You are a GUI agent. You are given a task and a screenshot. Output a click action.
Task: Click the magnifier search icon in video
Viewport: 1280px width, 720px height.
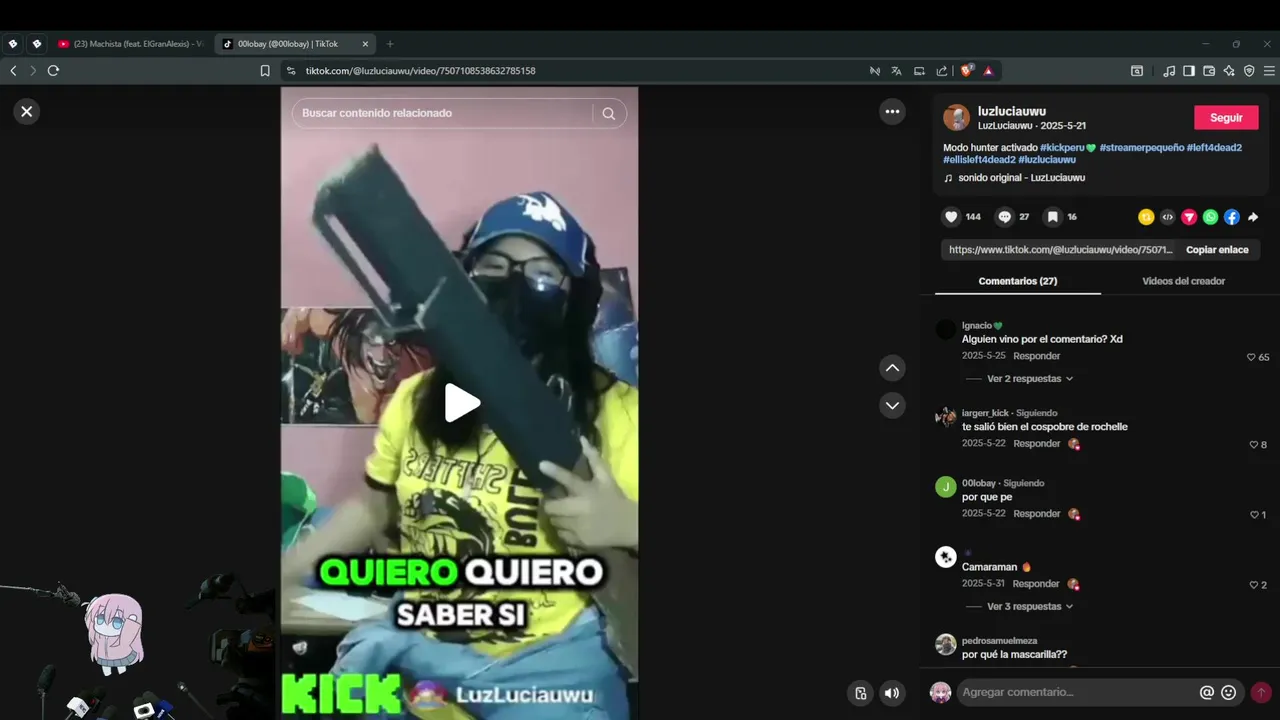pos(609,113)
